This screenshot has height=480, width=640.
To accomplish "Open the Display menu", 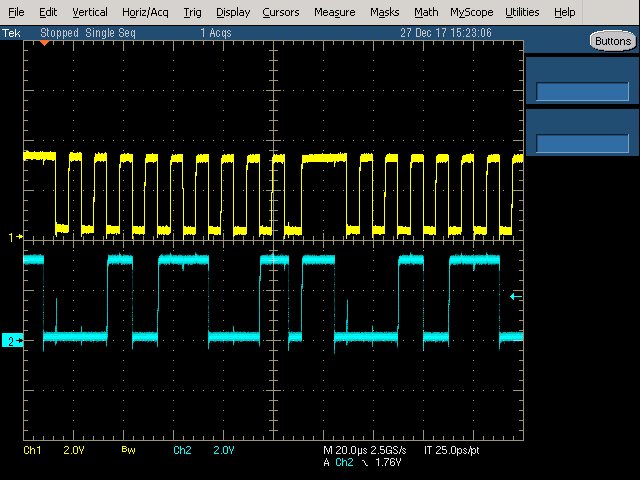I will tap(233, 12).
